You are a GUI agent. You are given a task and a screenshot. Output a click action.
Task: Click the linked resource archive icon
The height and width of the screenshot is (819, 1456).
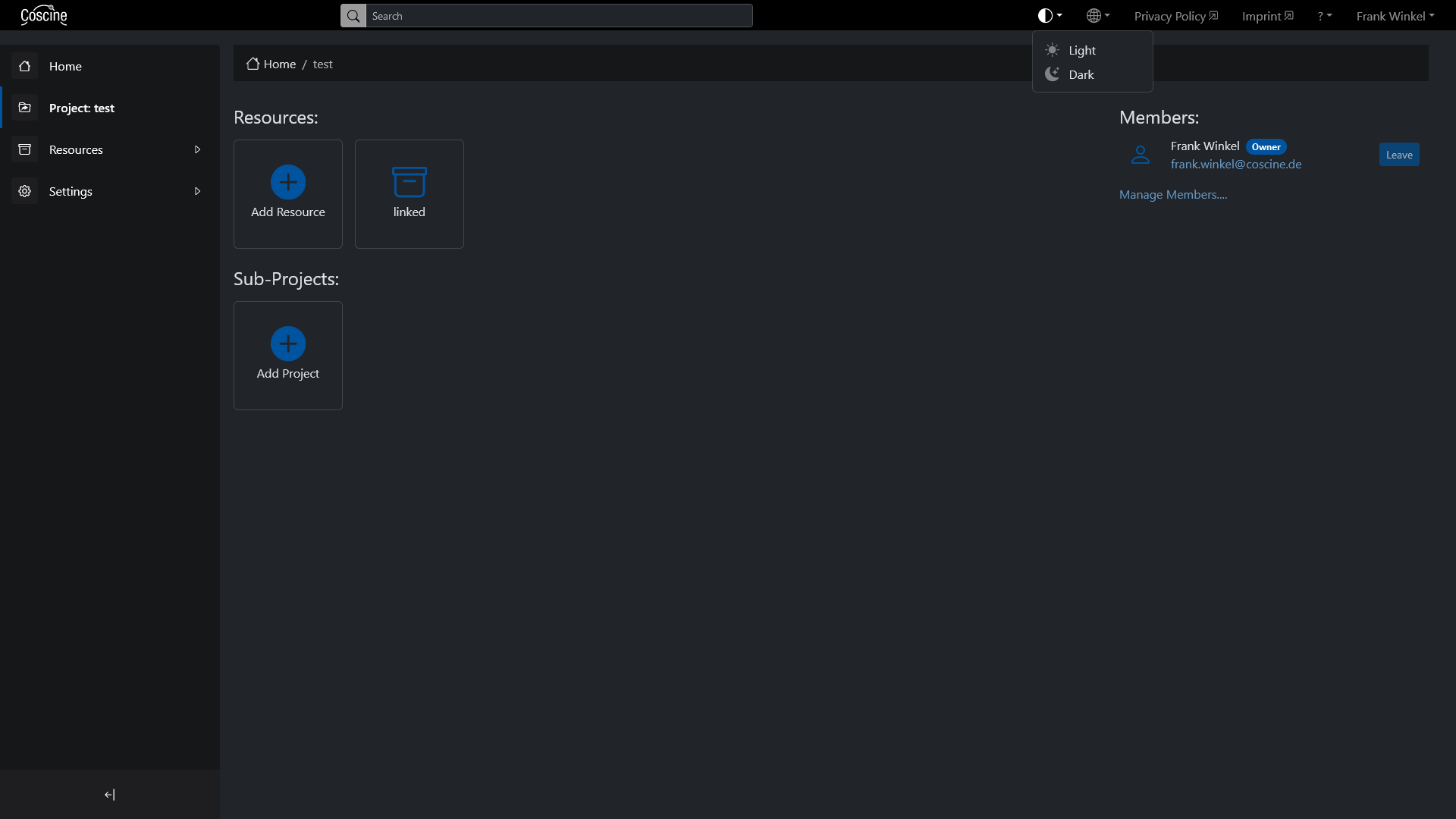pyautogui.click(x=409, y=182)
